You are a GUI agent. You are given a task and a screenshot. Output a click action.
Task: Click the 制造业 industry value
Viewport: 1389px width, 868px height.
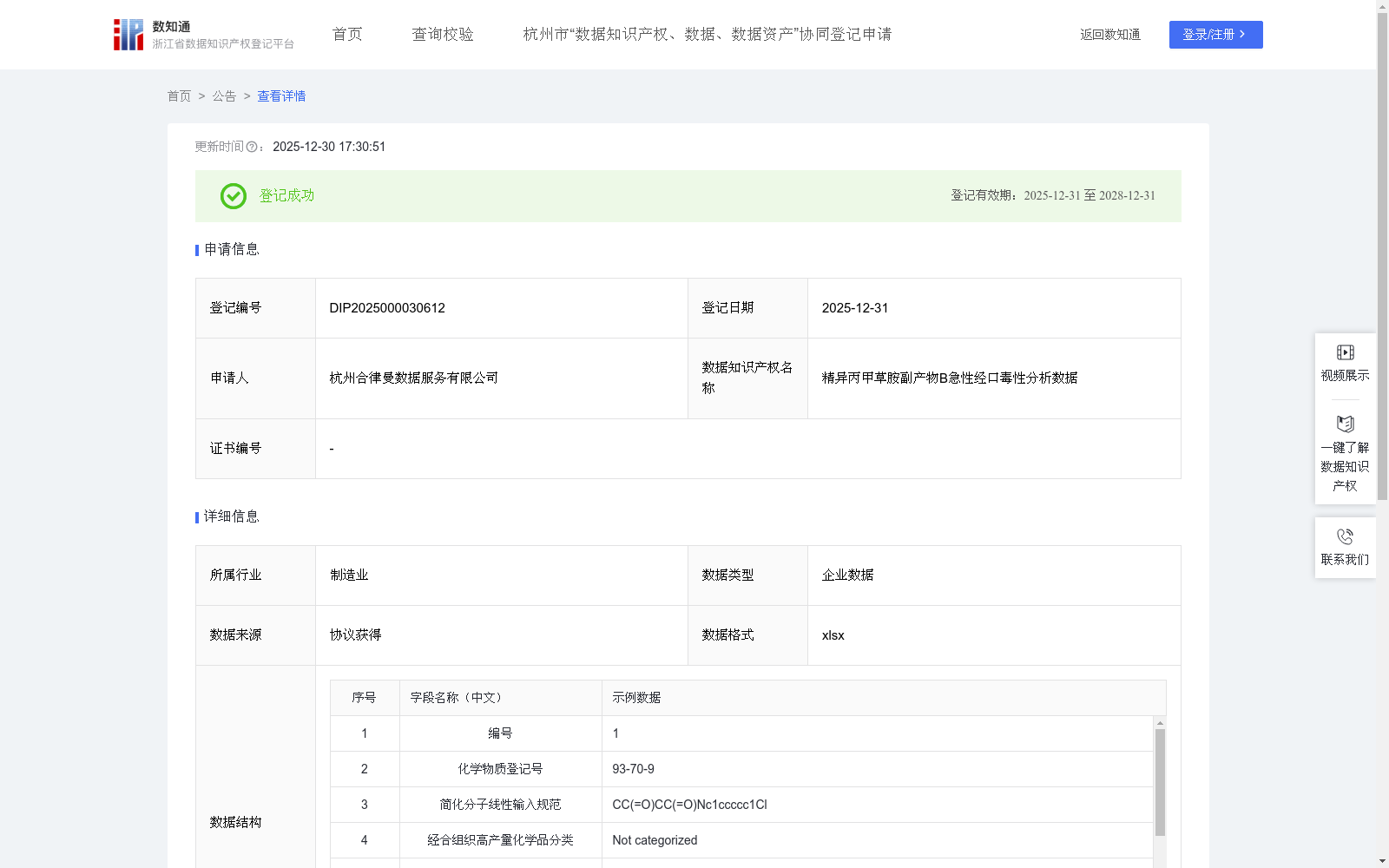[x=349, y=575]
